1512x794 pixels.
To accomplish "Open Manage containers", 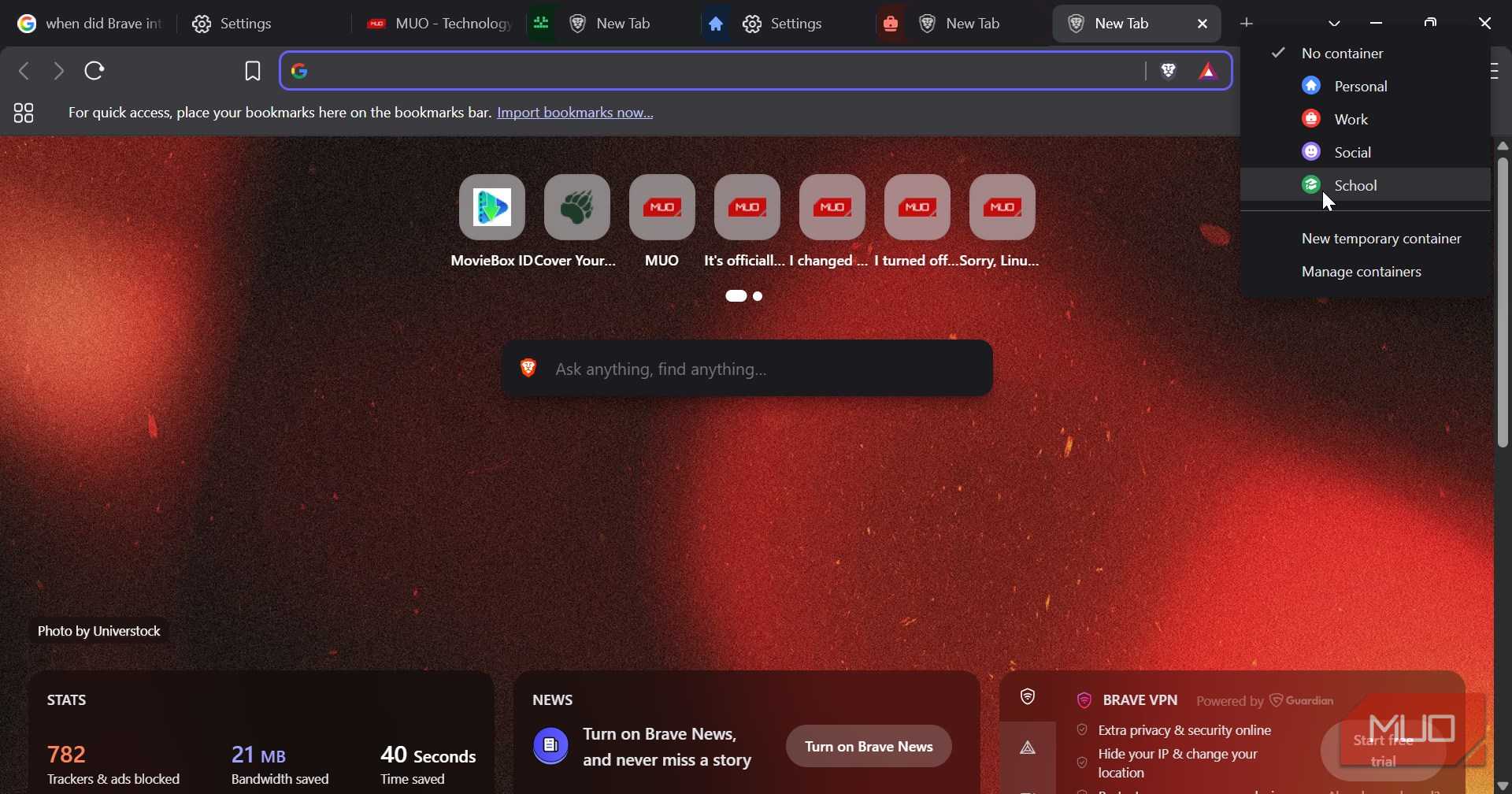I will coord(1366,272).
